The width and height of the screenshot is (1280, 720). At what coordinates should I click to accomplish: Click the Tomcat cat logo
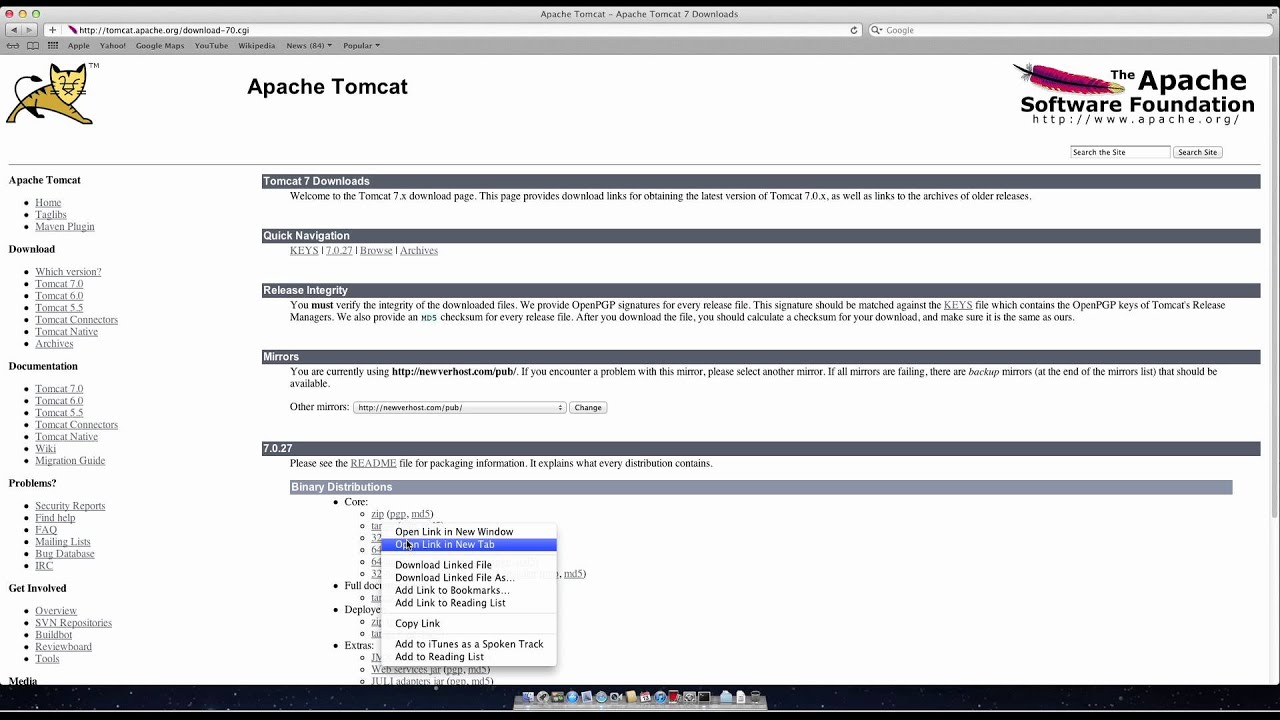pyautogui.click(x=52, y=93)
